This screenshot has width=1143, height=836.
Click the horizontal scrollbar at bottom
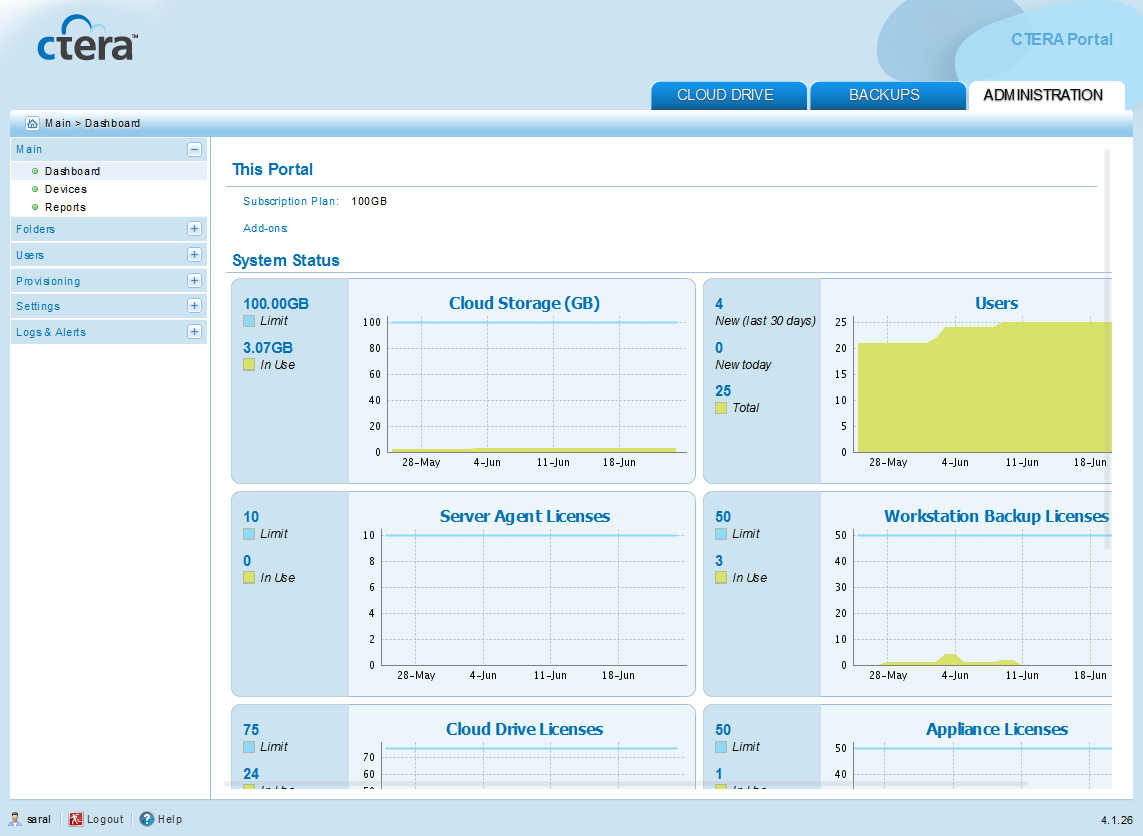[625, 784]
